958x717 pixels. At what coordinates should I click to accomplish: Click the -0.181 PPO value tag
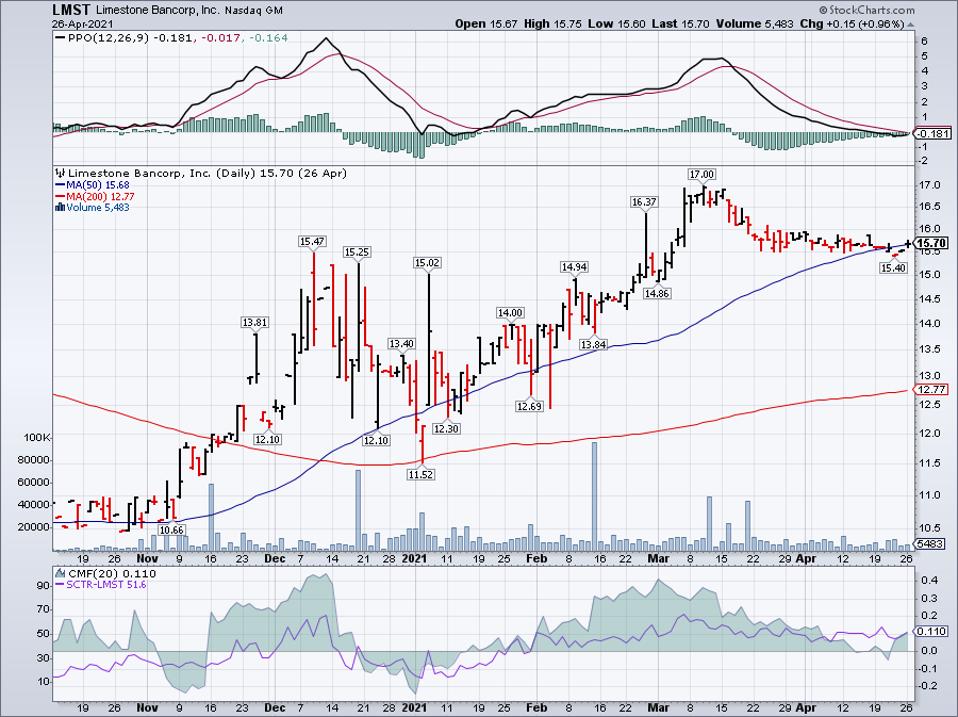[932, 133]
